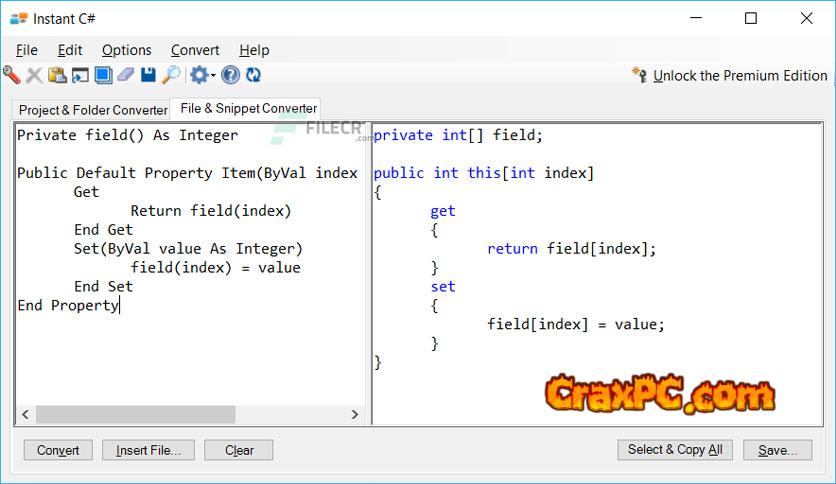Click 'Public Default Property Item' line in VB pane
This screenshot has height=484, width=836.
pos(187,173)
